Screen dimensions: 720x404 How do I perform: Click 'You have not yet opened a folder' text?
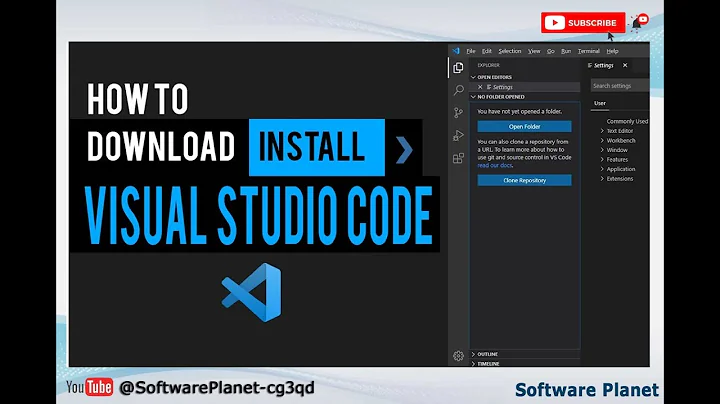(x=519, y=111)
